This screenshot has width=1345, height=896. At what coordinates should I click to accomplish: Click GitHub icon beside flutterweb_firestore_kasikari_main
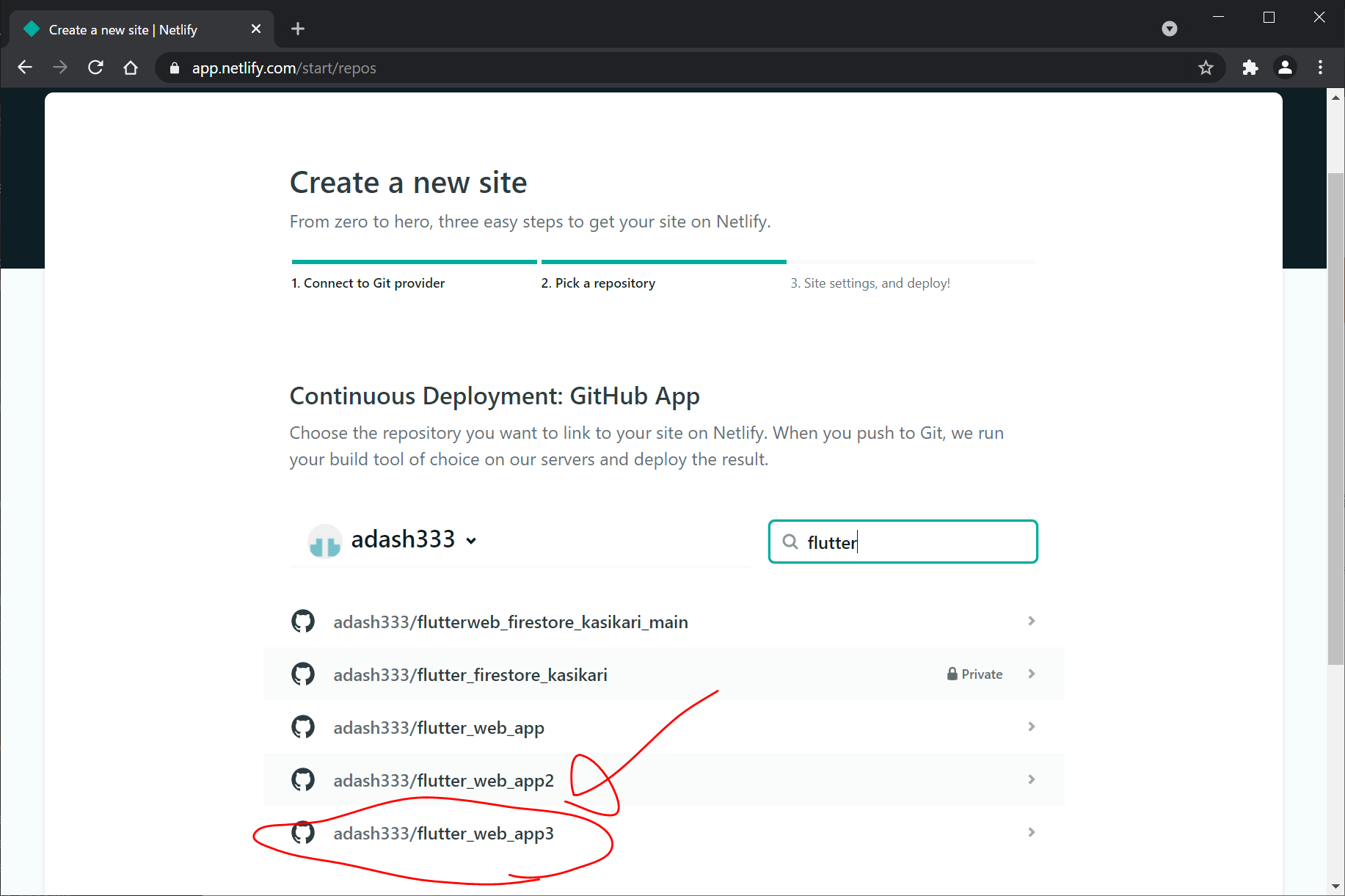click(x=303, y=621)
